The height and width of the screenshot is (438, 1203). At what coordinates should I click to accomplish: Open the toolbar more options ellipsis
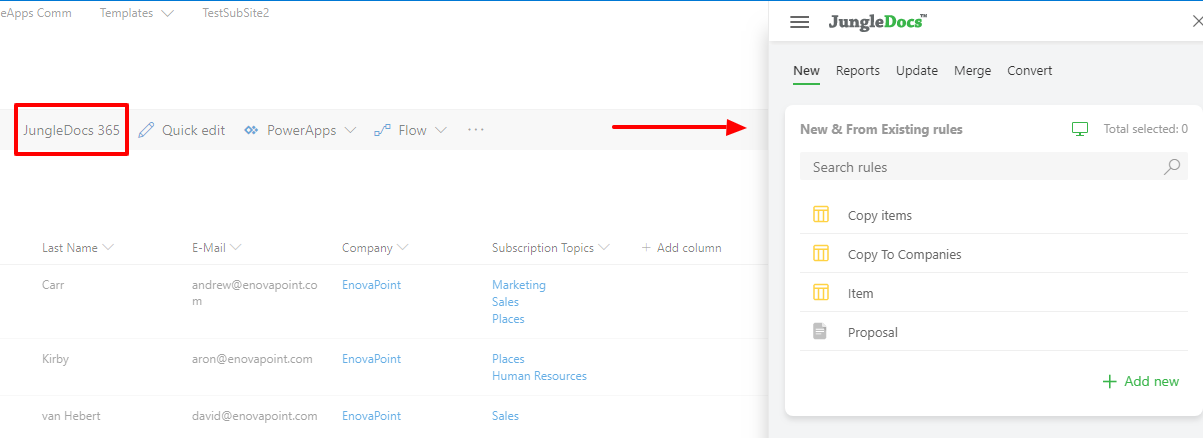tap(476, 130)
